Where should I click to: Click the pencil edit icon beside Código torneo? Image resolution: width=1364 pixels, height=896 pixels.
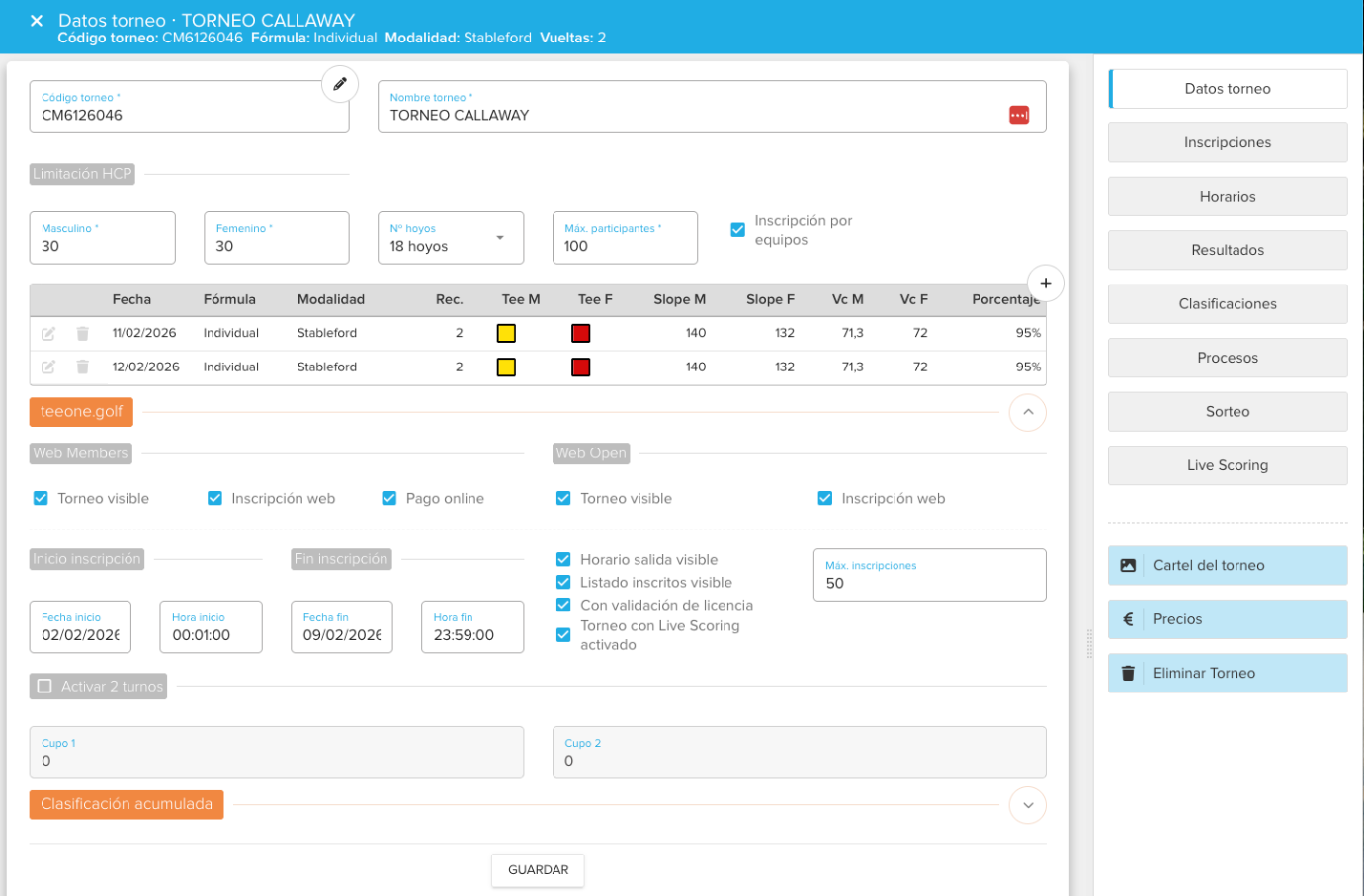pos(339,84)
